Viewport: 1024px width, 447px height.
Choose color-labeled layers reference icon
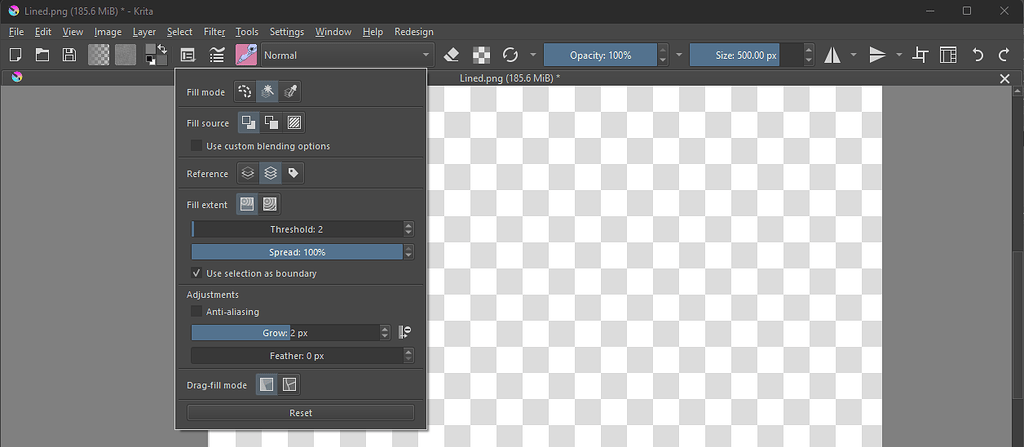pyautogui.click(x=293, y=173)
